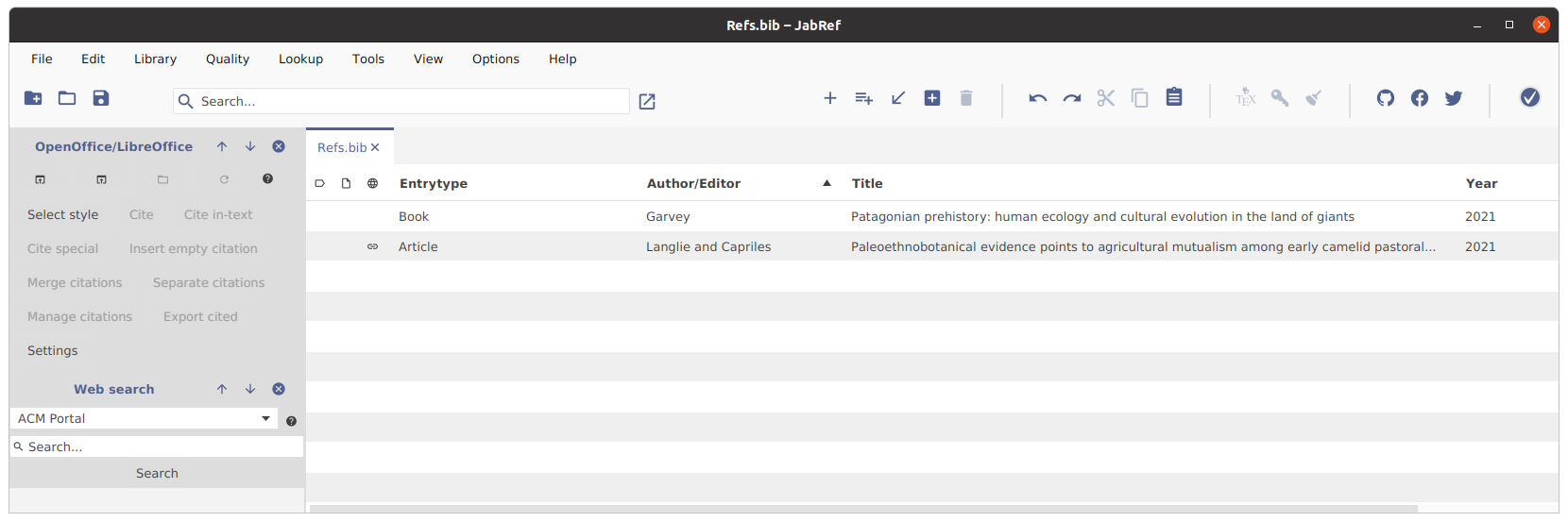
Task: Open the JabRef Facebook page icon
Action: [1420, 98]
